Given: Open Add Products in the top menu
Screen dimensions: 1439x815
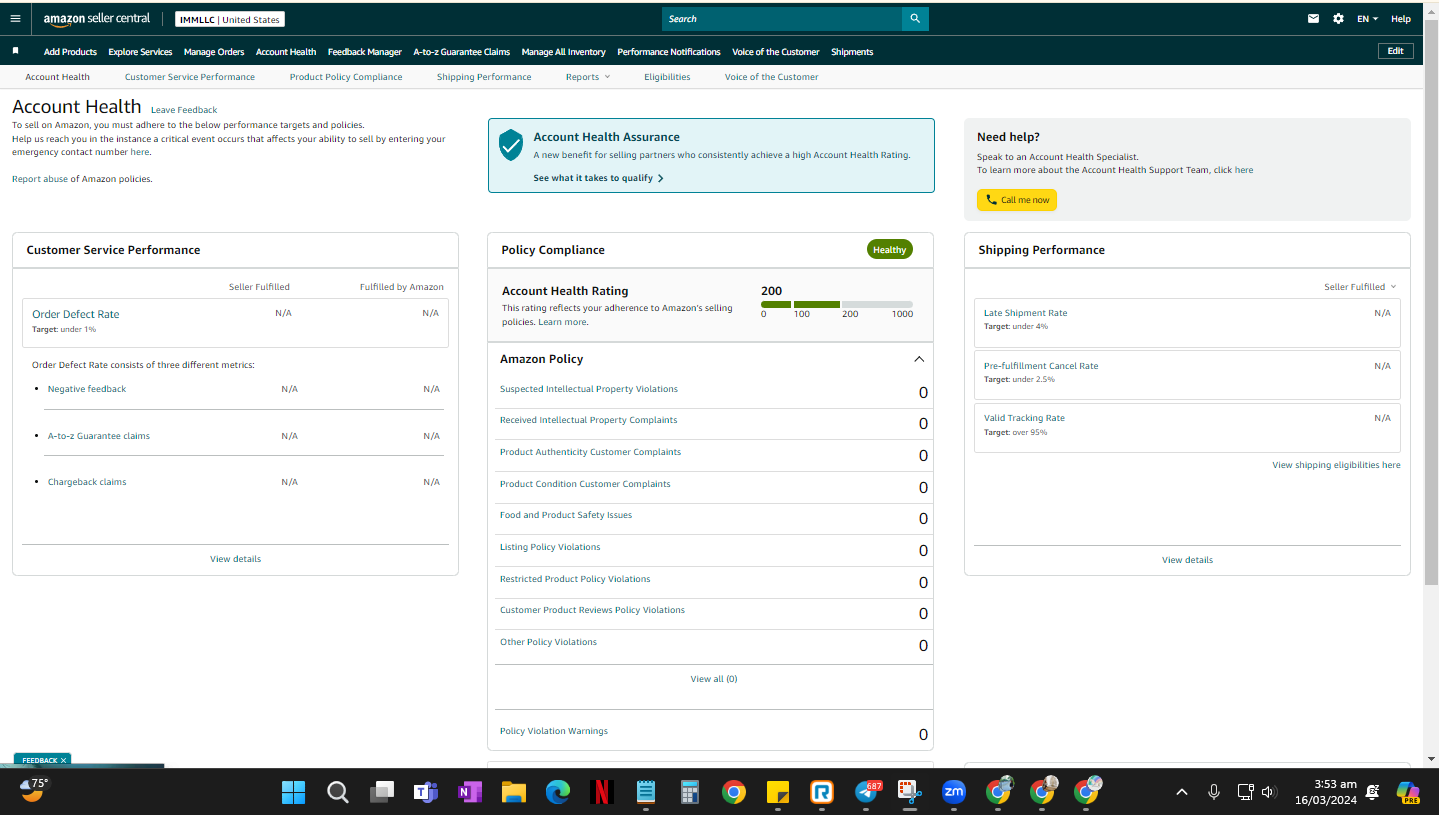Looking at the screenshot, I should [70, 52].
